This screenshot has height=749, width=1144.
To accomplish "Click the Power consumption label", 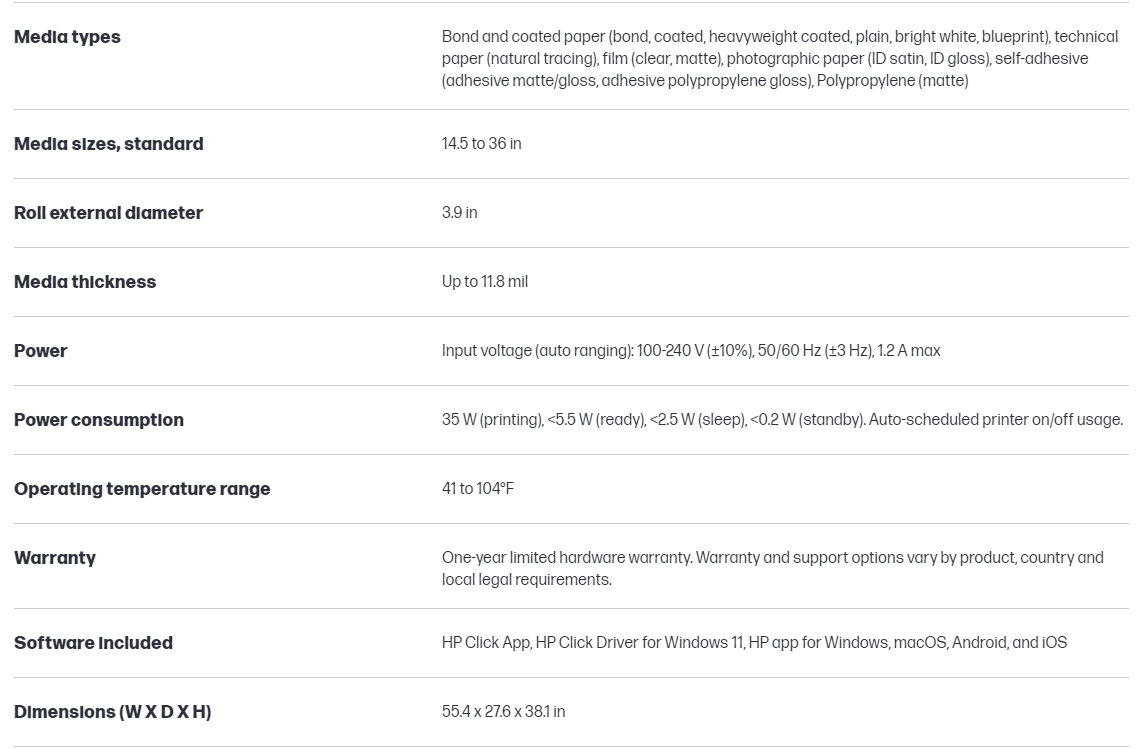I will (x=99, y=420).
